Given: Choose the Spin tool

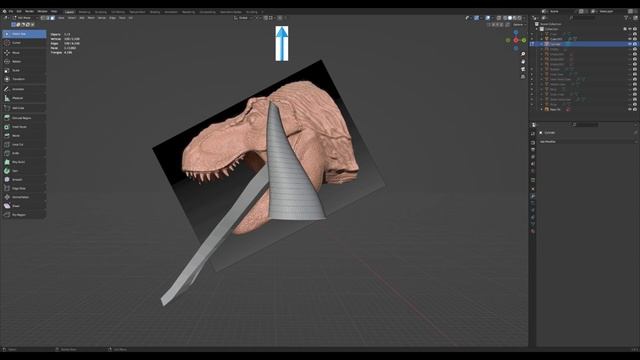Looking at the screenshot, I should pos(24,171).
